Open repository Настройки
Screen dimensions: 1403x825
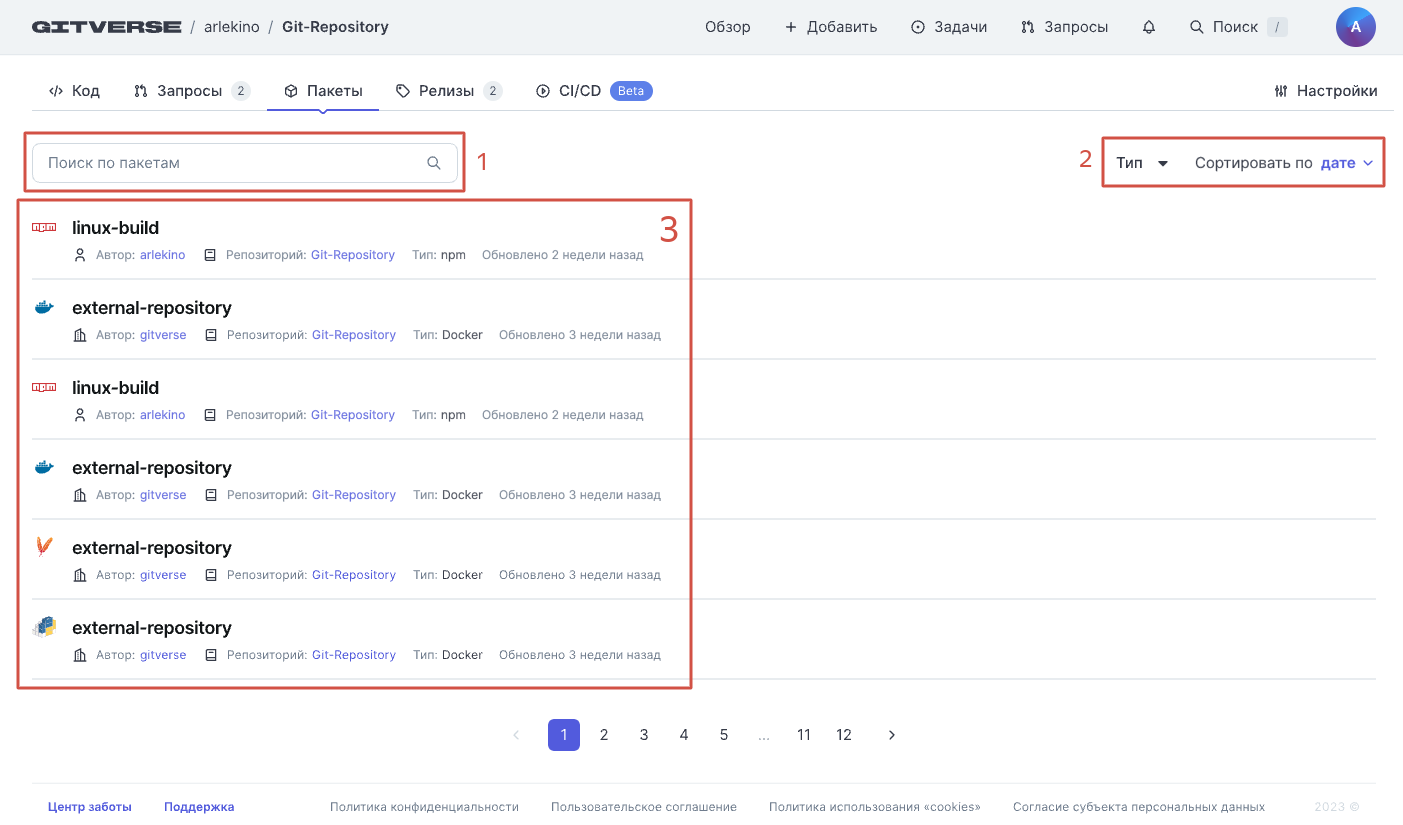coord(1326,91)
